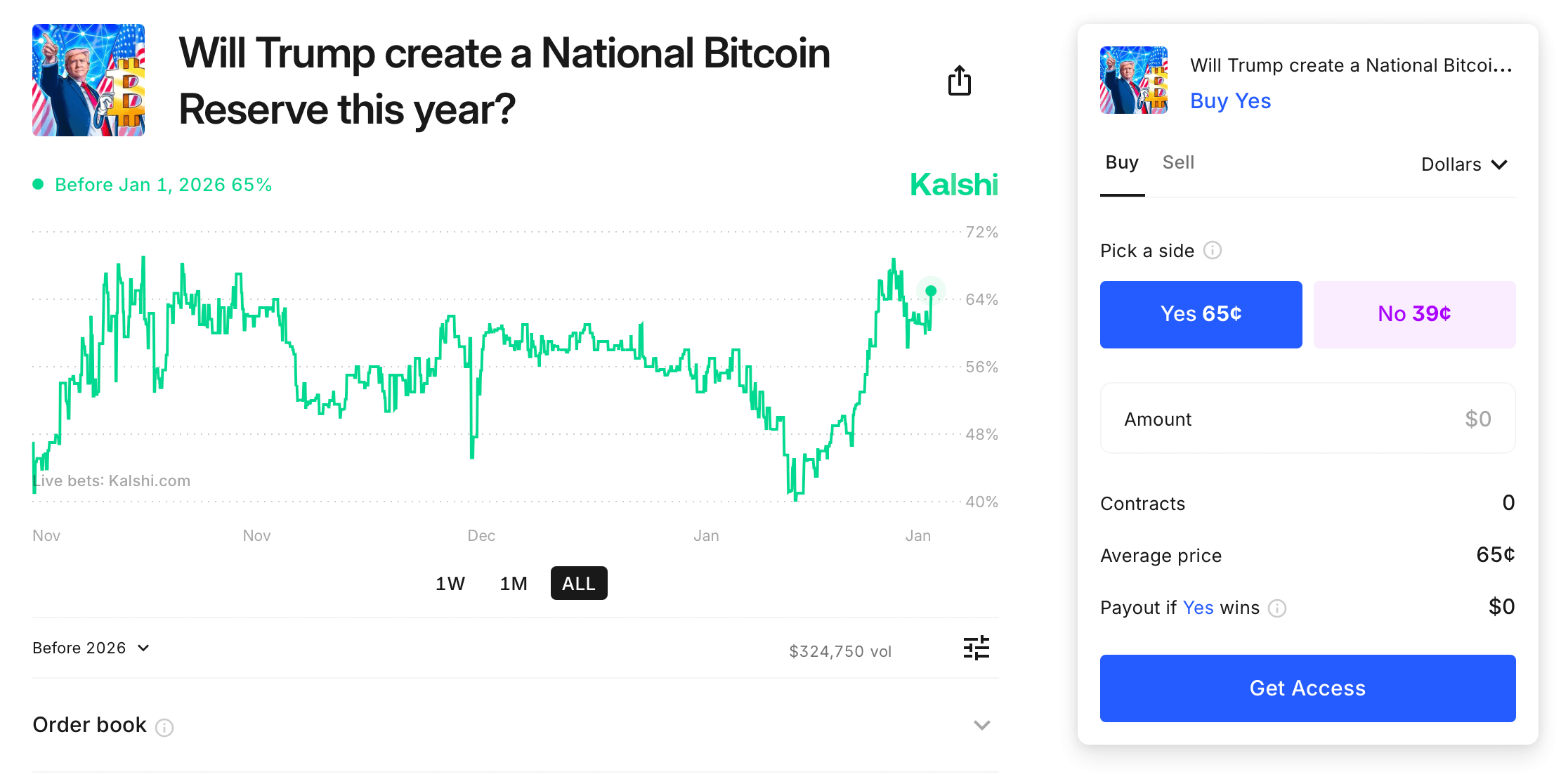The width and height of the screenshot is (1561, 784).
Task: Open the Dollars currency dropdown
Action: pyautogui.click(x=1463, y=164)
